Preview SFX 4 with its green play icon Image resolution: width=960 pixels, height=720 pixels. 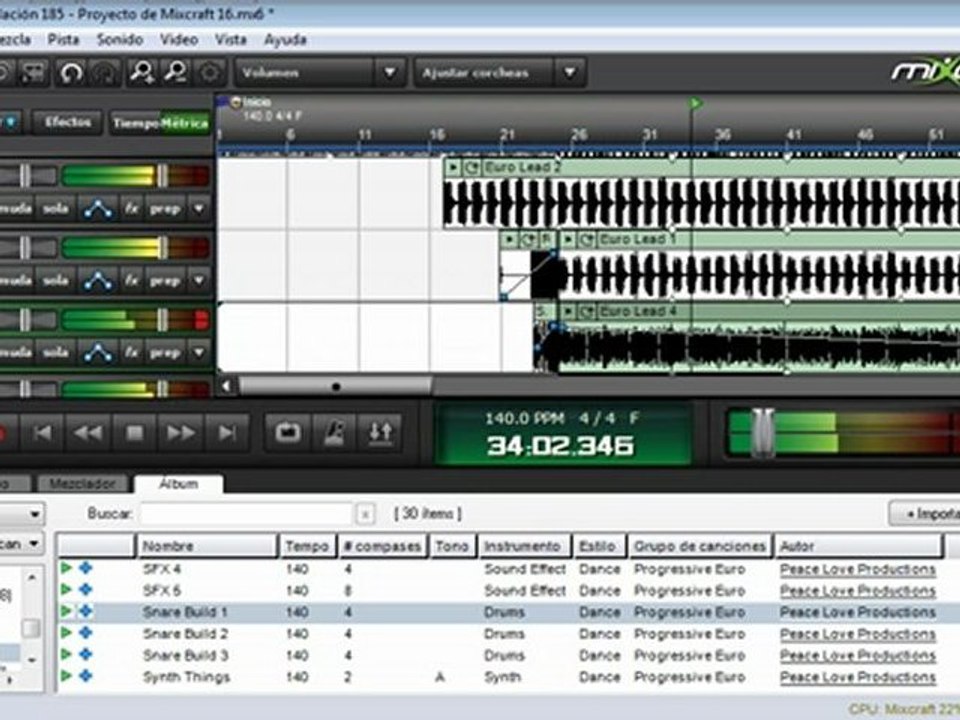[x=66, y=568]
